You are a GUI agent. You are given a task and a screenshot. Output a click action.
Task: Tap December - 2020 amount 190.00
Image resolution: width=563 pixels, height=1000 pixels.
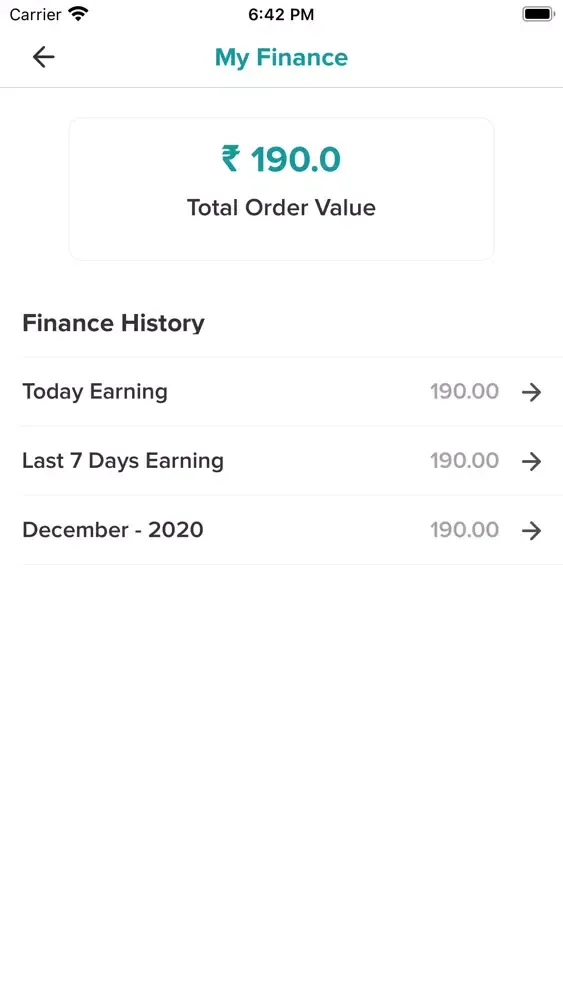[464, 529]
